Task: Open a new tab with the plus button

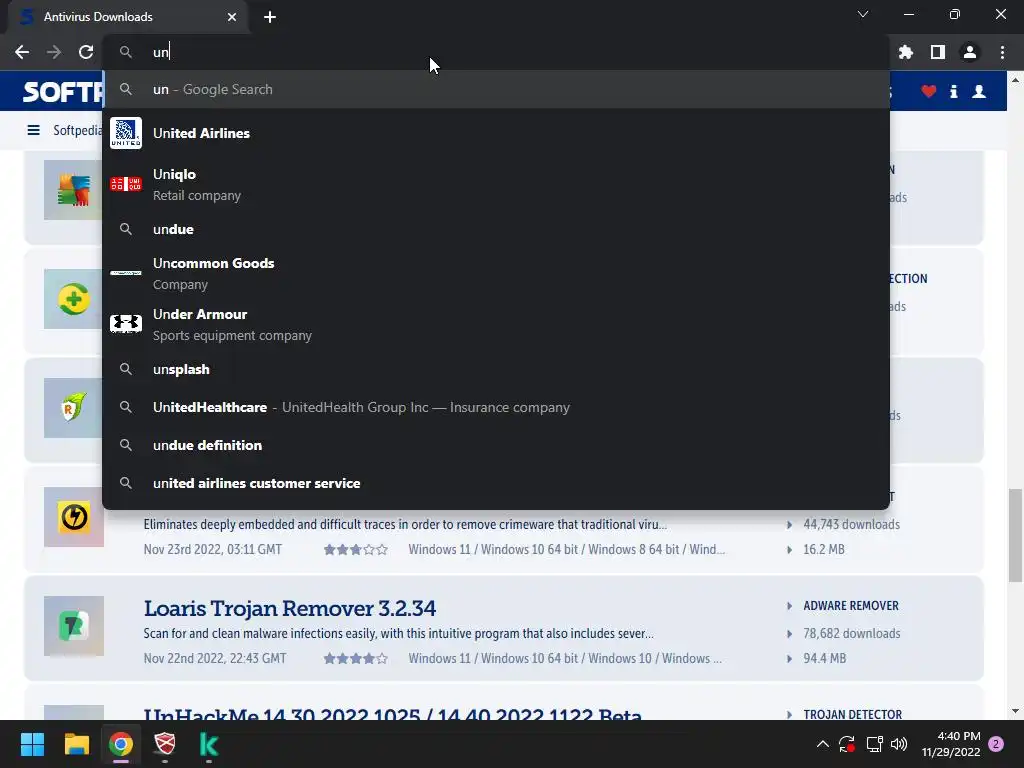Action: tap(270, 17)
